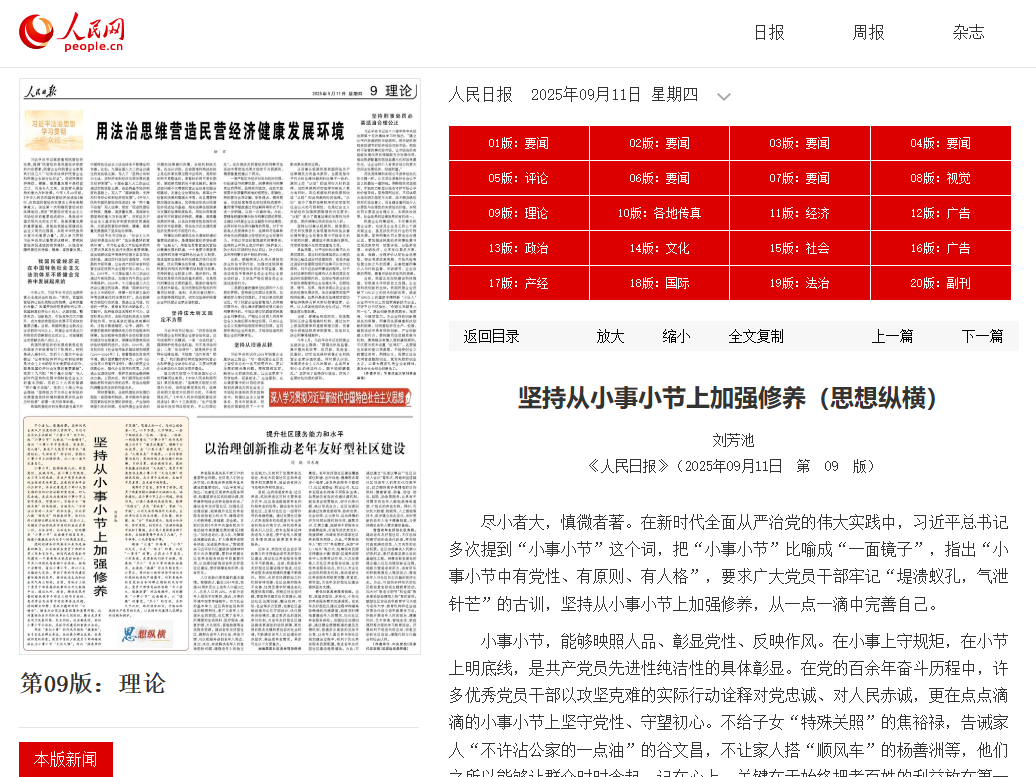
Task: Go to 07版:要闻
Action: click(x=799, y=178)
